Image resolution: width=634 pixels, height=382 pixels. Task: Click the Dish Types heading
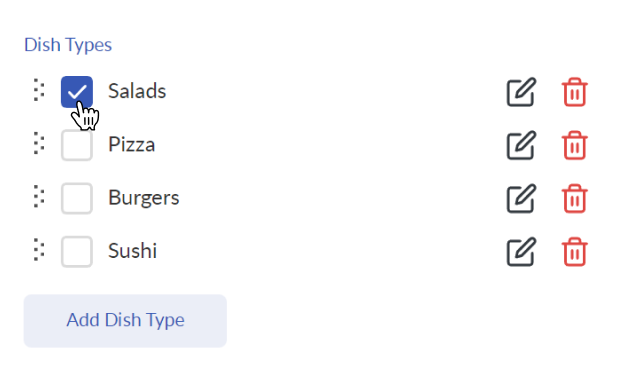tap(68, 44)
